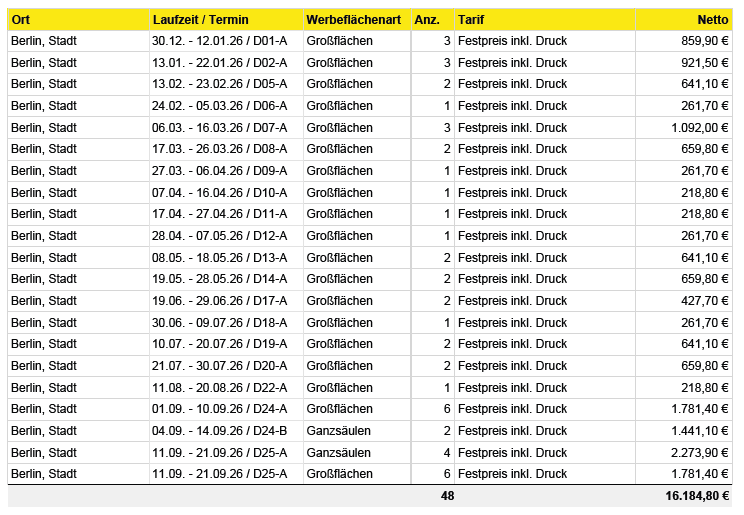Click the Tarif column header
Viewport: 744px width, 515px height.
point(471,20)
